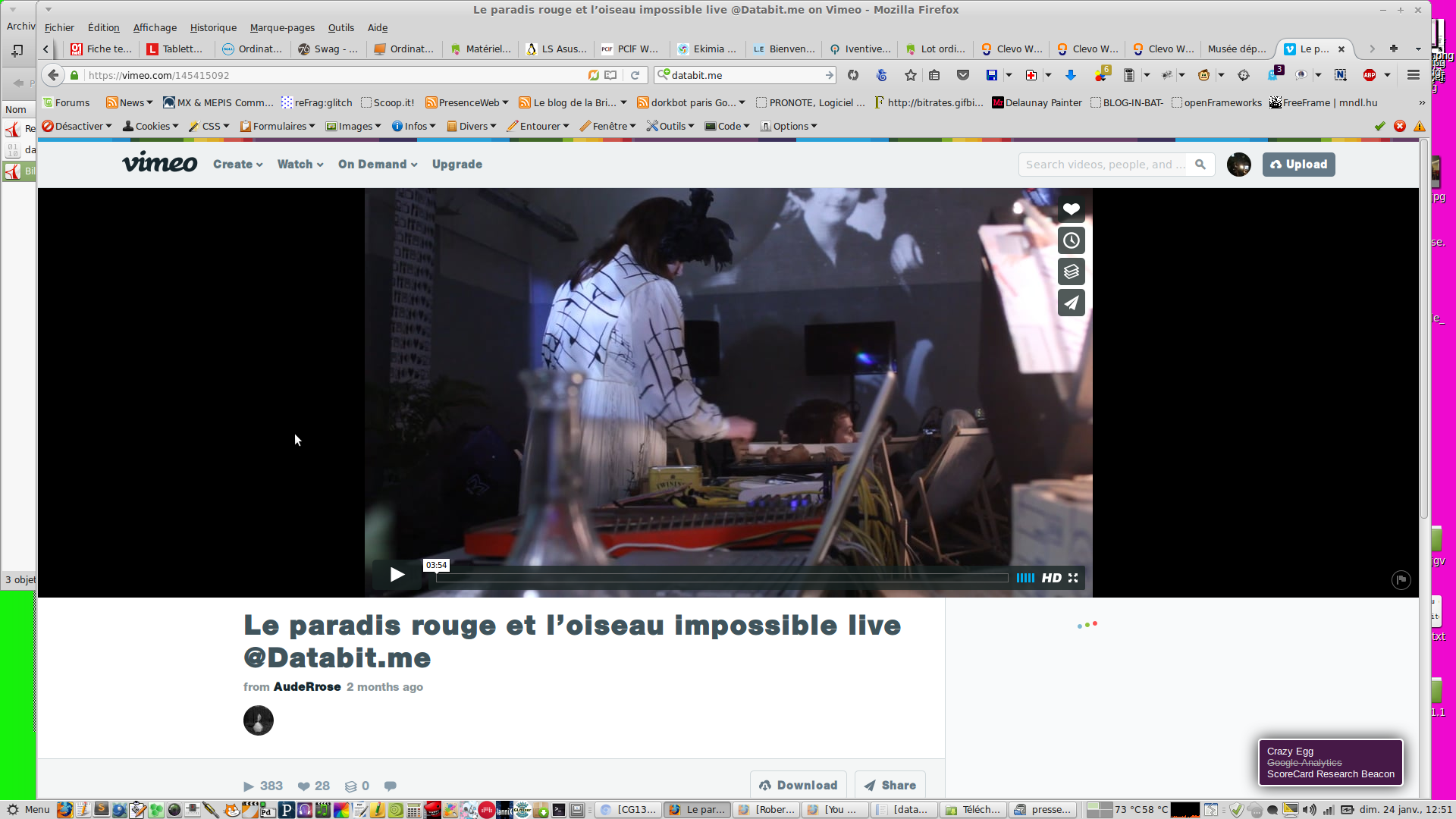This screenshot has height=819, width=1456.
Task: Click the video progress bar
Action: click(x=720, y=578)
